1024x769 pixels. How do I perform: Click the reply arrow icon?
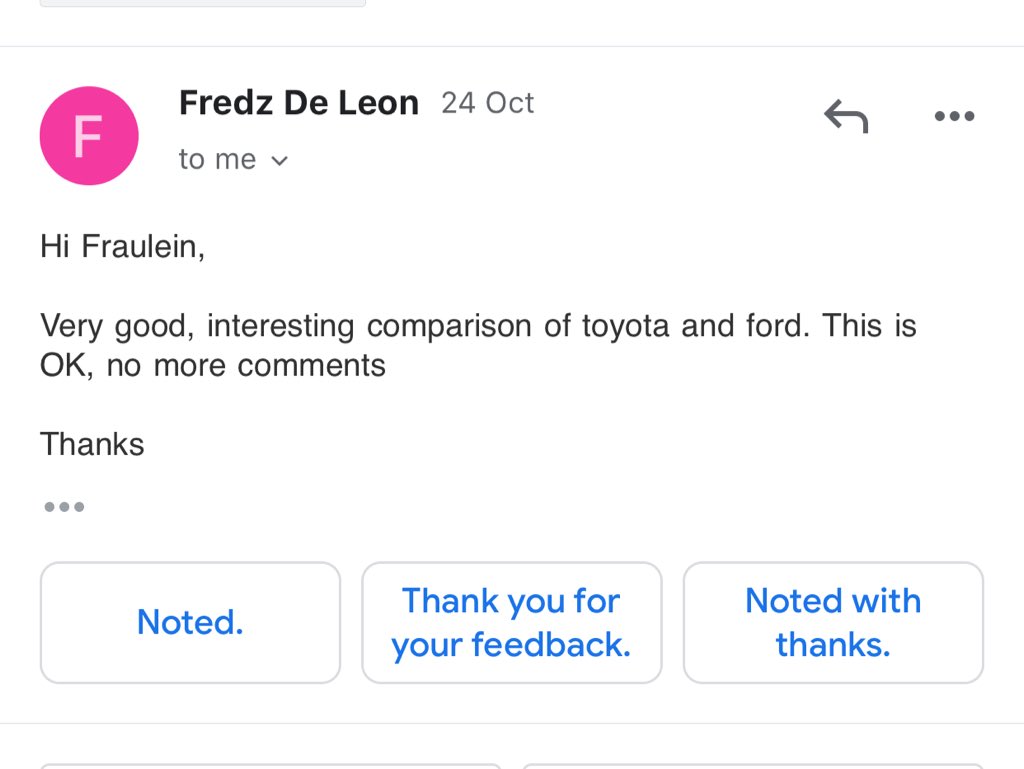tap(846, 117)
